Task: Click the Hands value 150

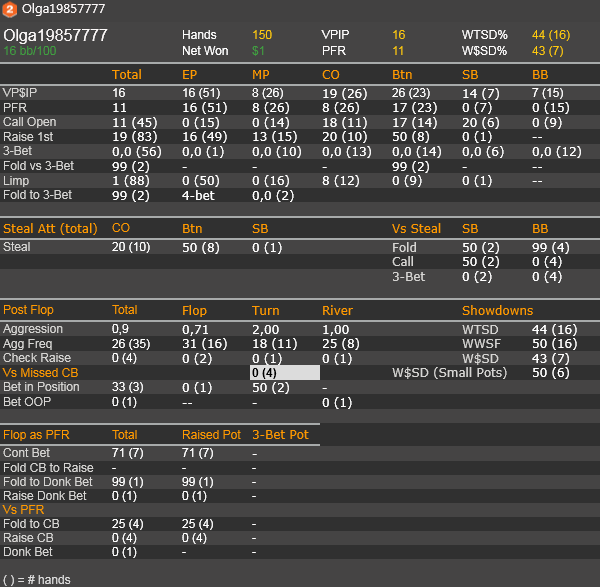Action: pyautogui.click(x=262, y=35)
